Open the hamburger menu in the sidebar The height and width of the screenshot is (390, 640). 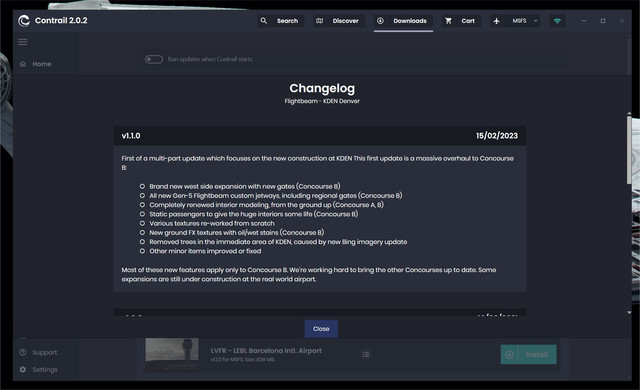pyautogui.click(x=23, y=42)
